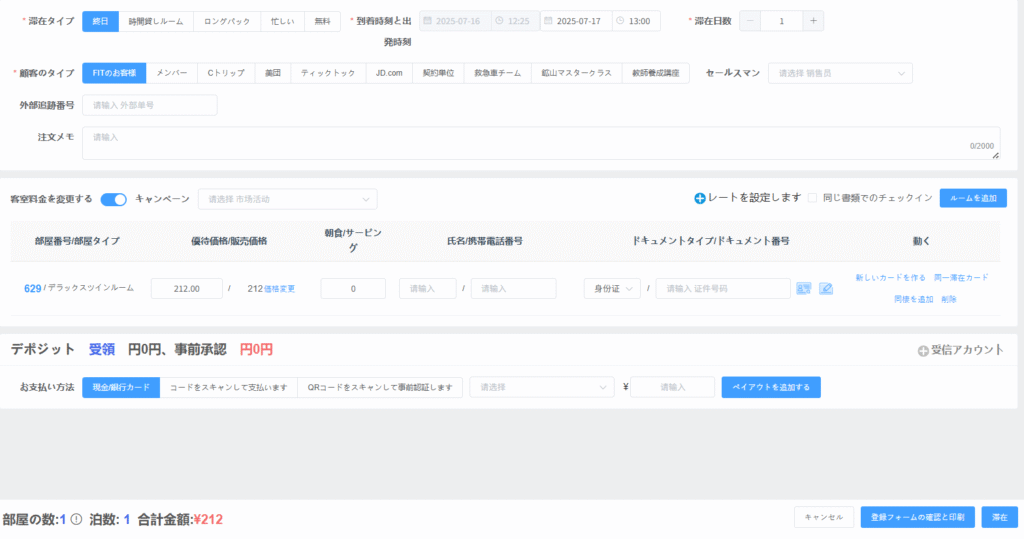The height and width of the screenshot is (539, 1024).
Task: Select 無料 stay type
Action: point(322,21)
